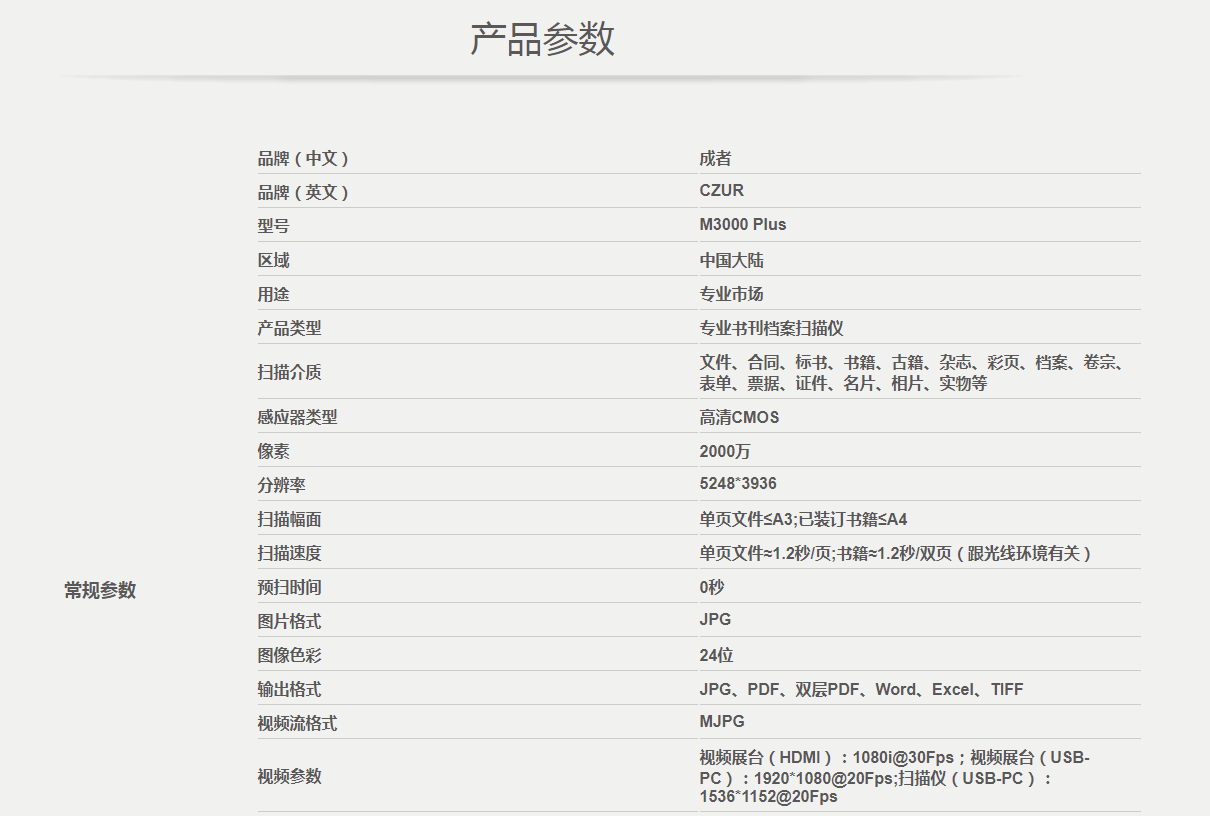Select the video parameters text 视频展台（HDMI）
1210x816 pixels.
click(895, 777)
